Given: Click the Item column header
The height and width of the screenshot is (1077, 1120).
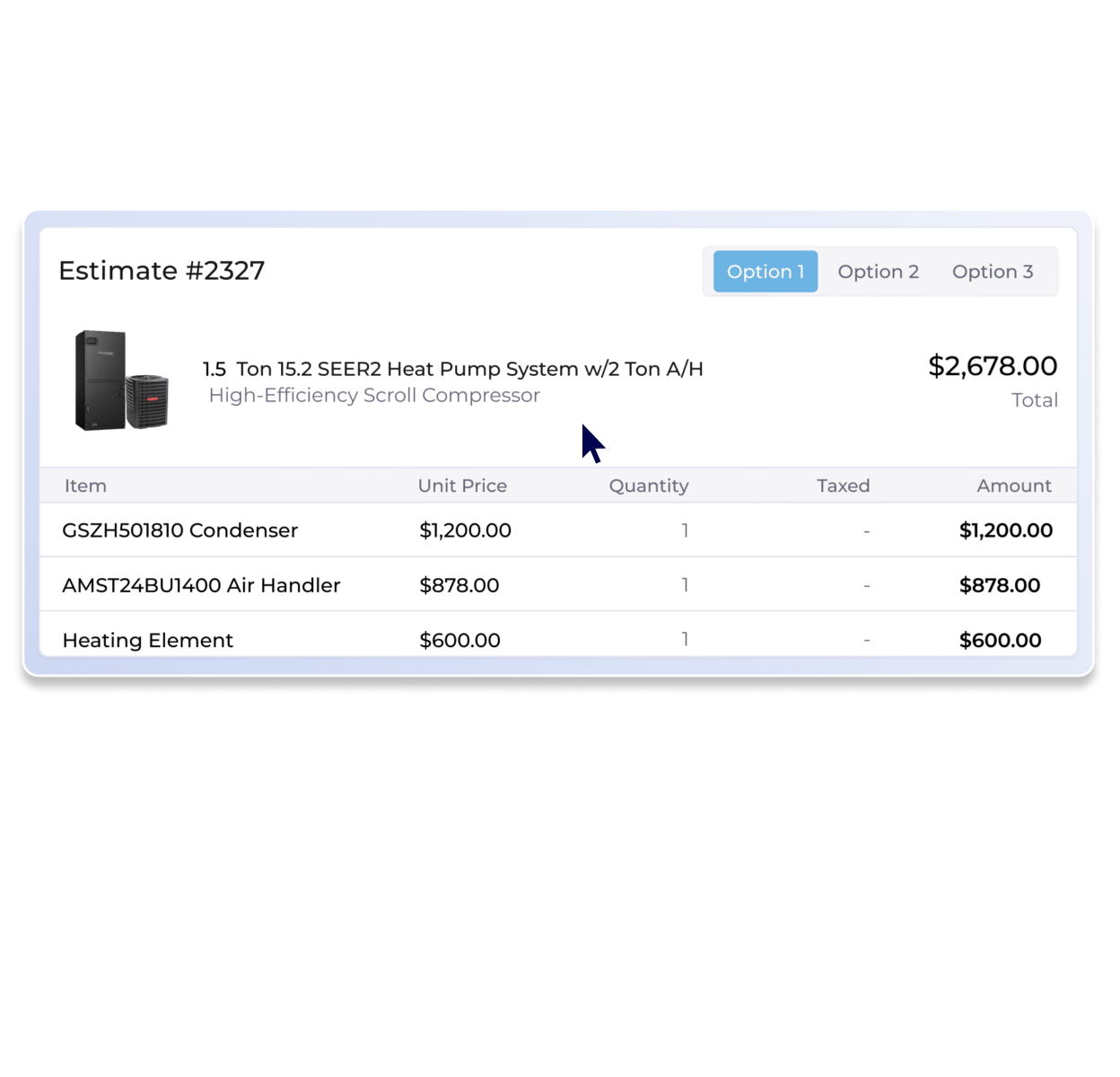Looking at the screenshot, I should (x=85, y=486).
